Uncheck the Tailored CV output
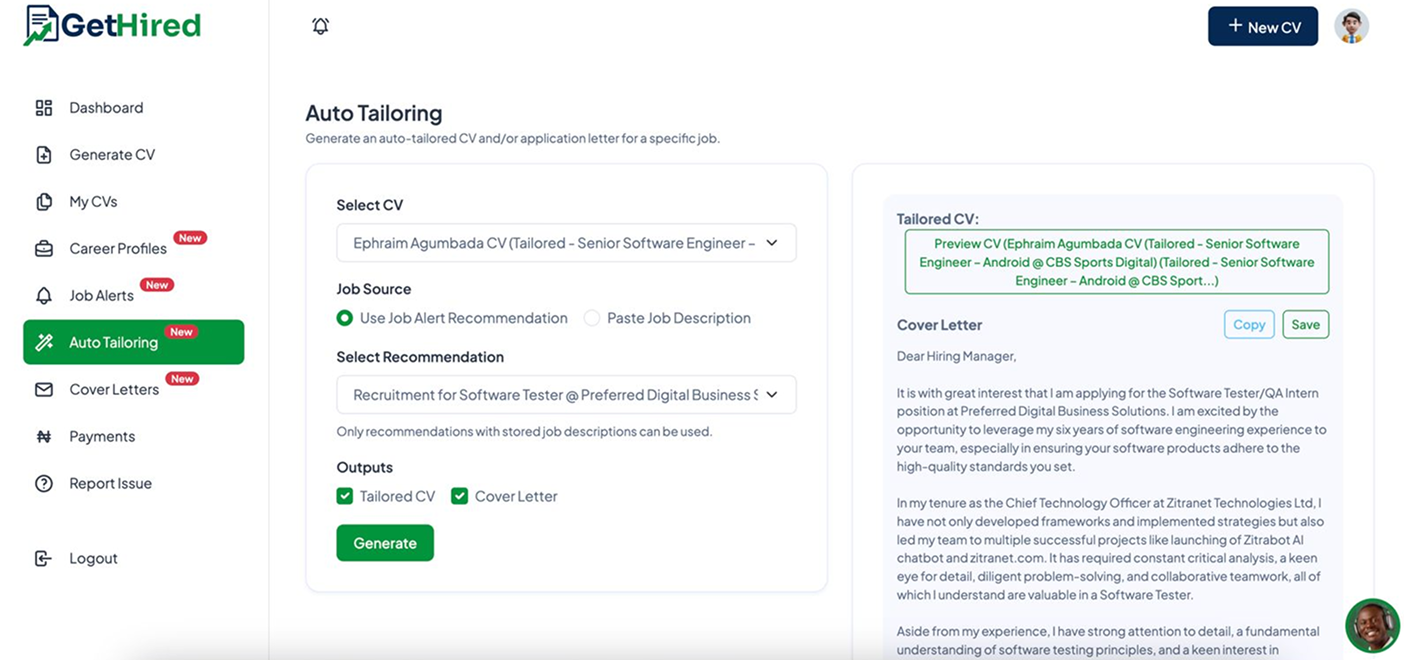This screenshot has width=1404, height=660. pyautogui.click(x=345, y=495)
